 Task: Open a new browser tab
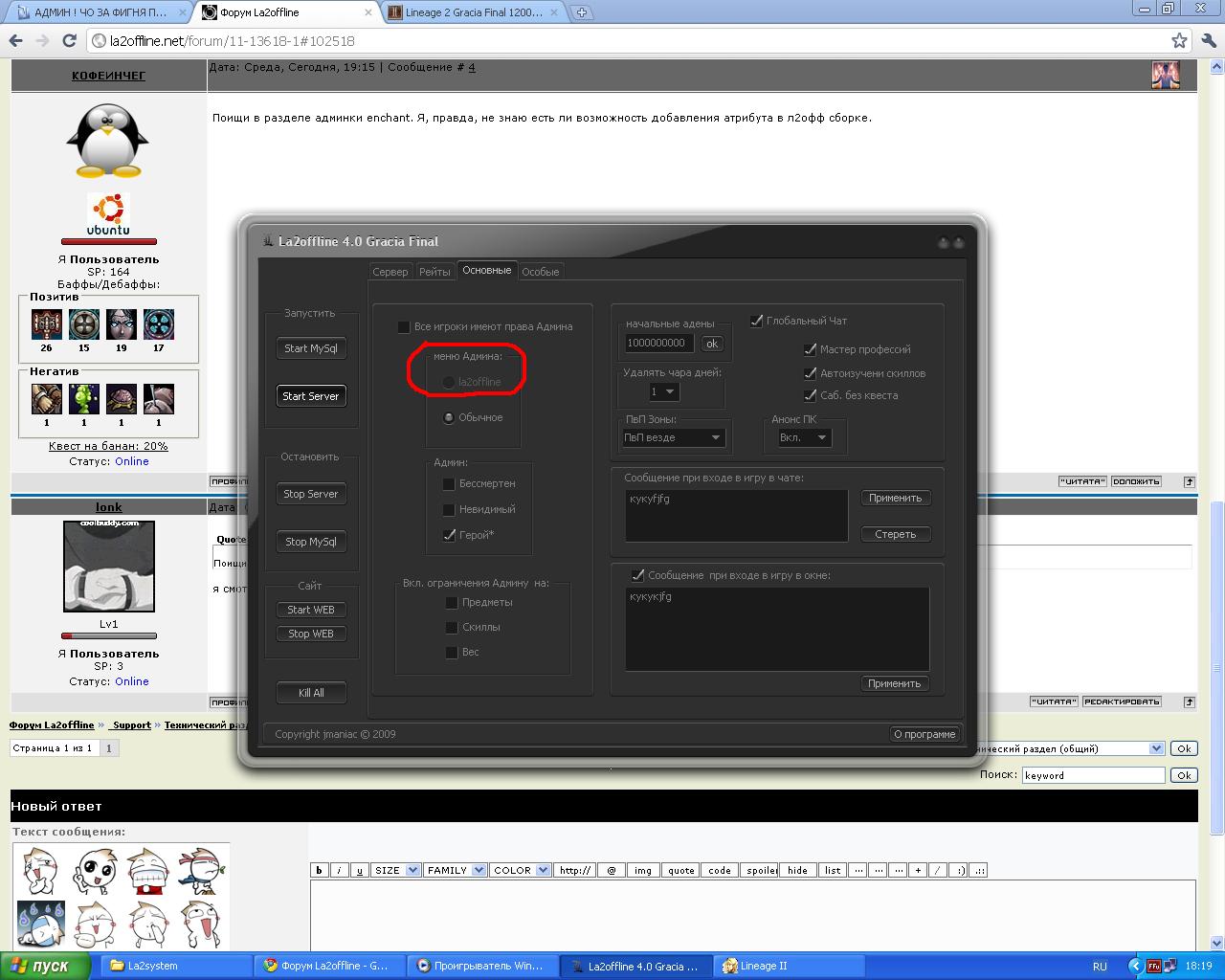click(581, 12)
